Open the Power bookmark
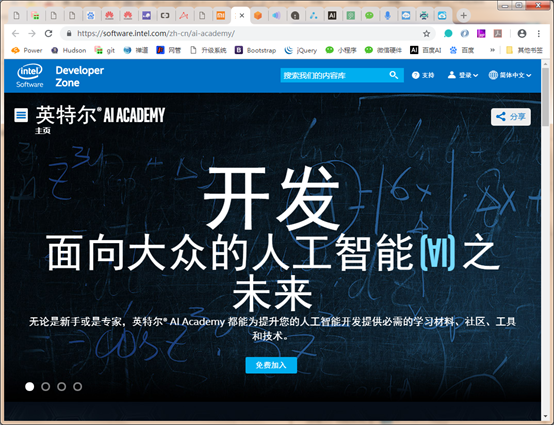554x425 pixels. tap(27, 51)
